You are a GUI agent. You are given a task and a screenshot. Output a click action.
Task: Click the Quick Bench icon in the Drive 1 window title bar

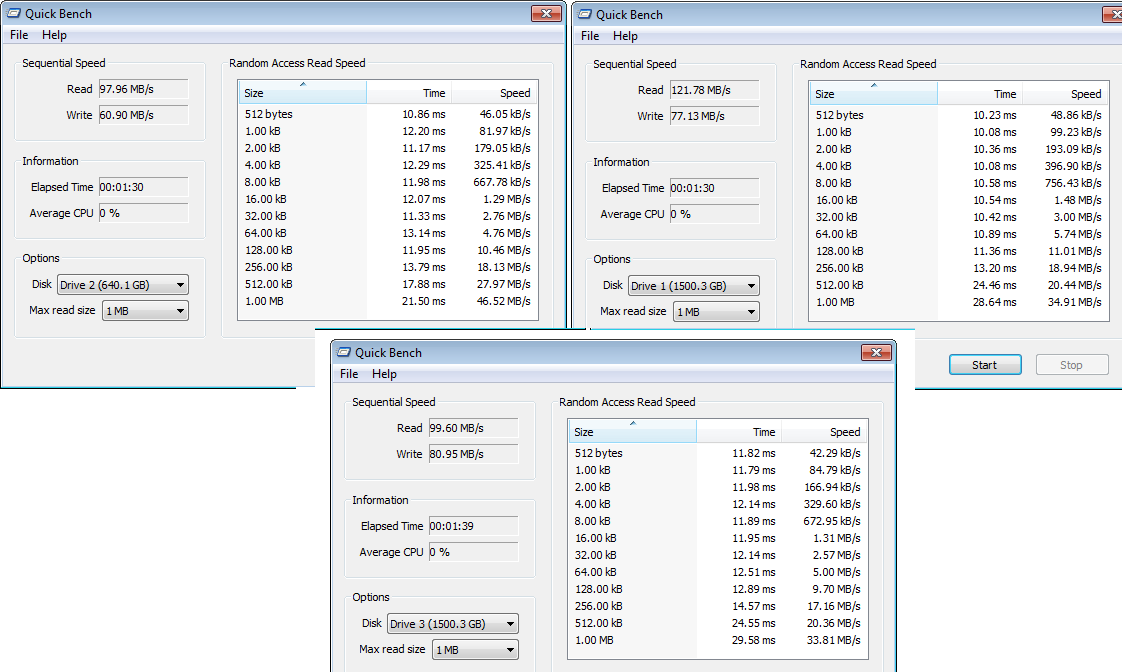click(x=584, y=15)
